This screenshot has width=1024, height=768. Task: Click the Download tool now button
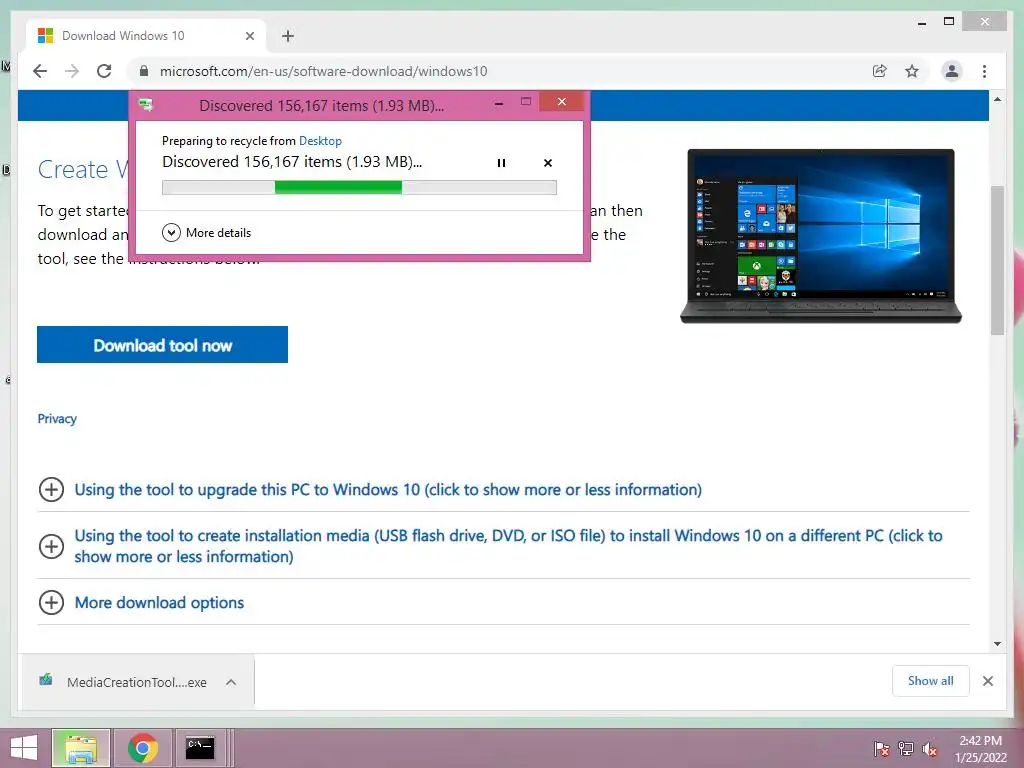pyautogui.click(x=163, y=345)
